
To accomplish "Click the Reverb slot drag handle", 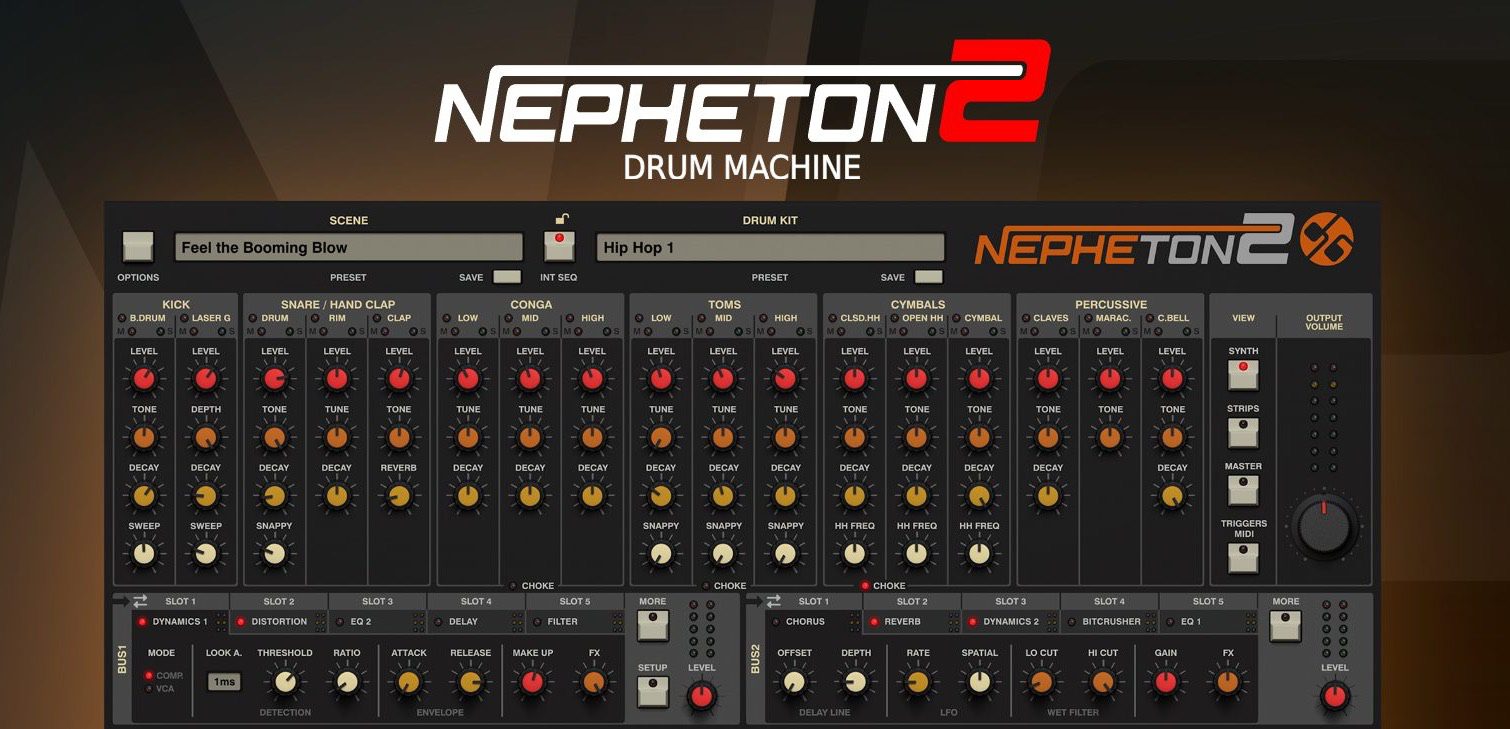I will tap(954, 622).
